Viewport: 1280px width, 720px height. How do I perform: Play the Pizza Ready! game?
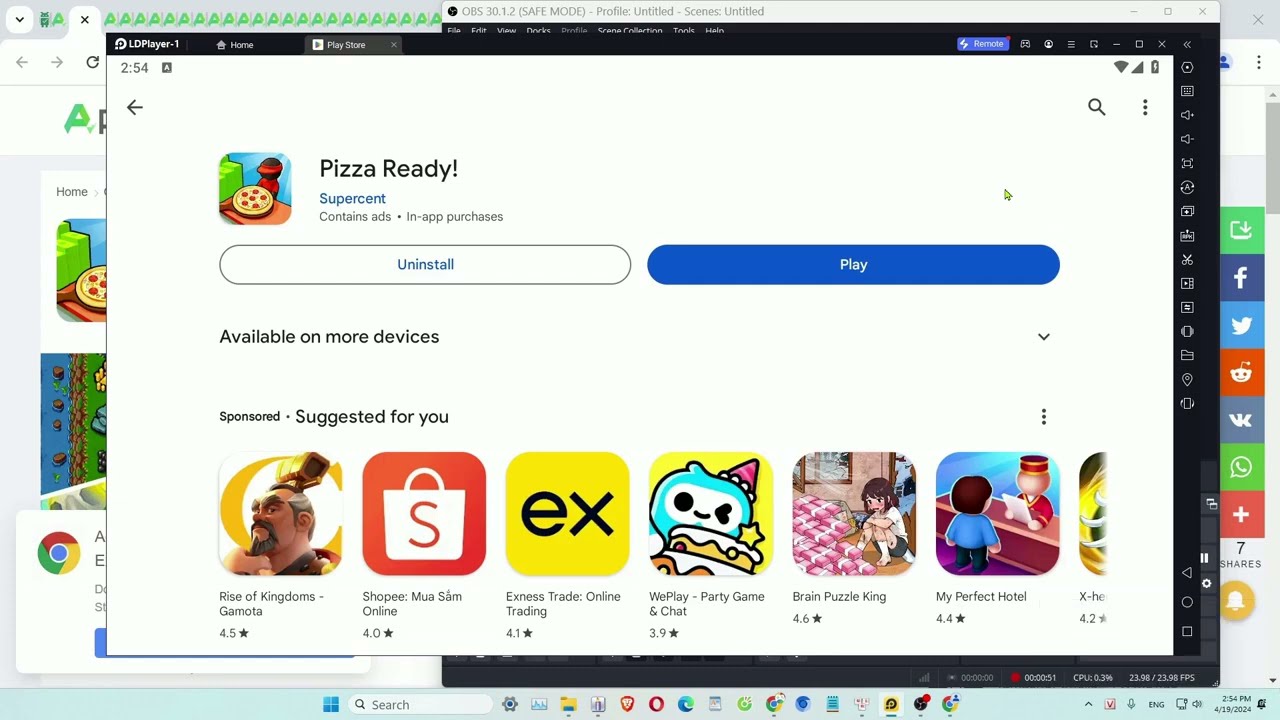pos(853,264)
